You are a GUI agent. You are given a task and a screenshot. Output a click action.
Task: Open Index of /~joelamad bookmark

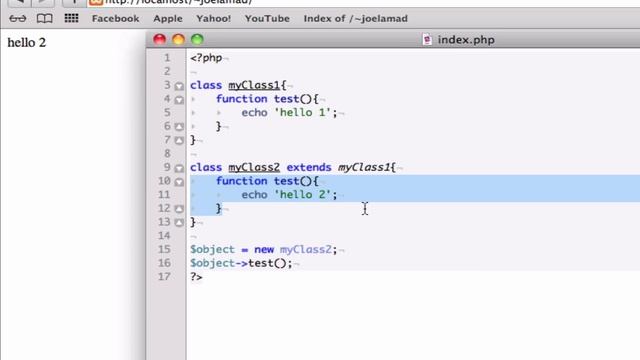pos(356,19)
